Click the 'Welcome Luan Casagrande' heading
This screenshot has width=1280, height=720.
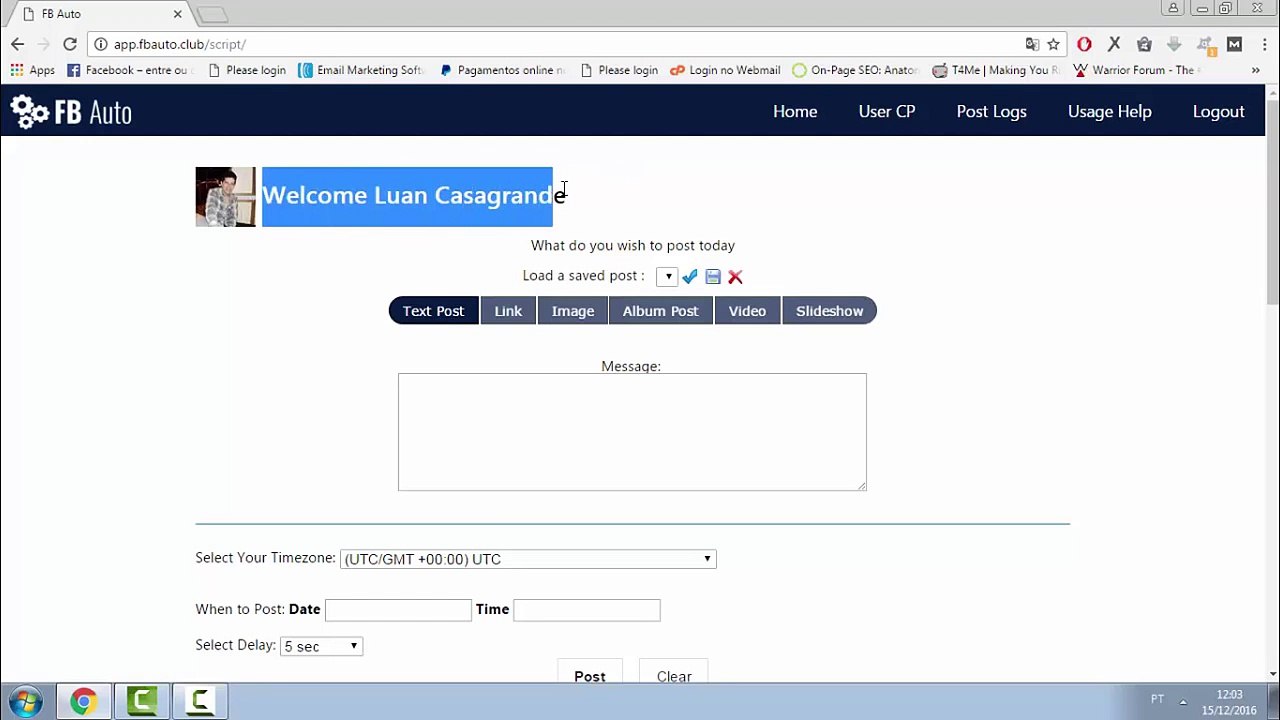(414, 196)
